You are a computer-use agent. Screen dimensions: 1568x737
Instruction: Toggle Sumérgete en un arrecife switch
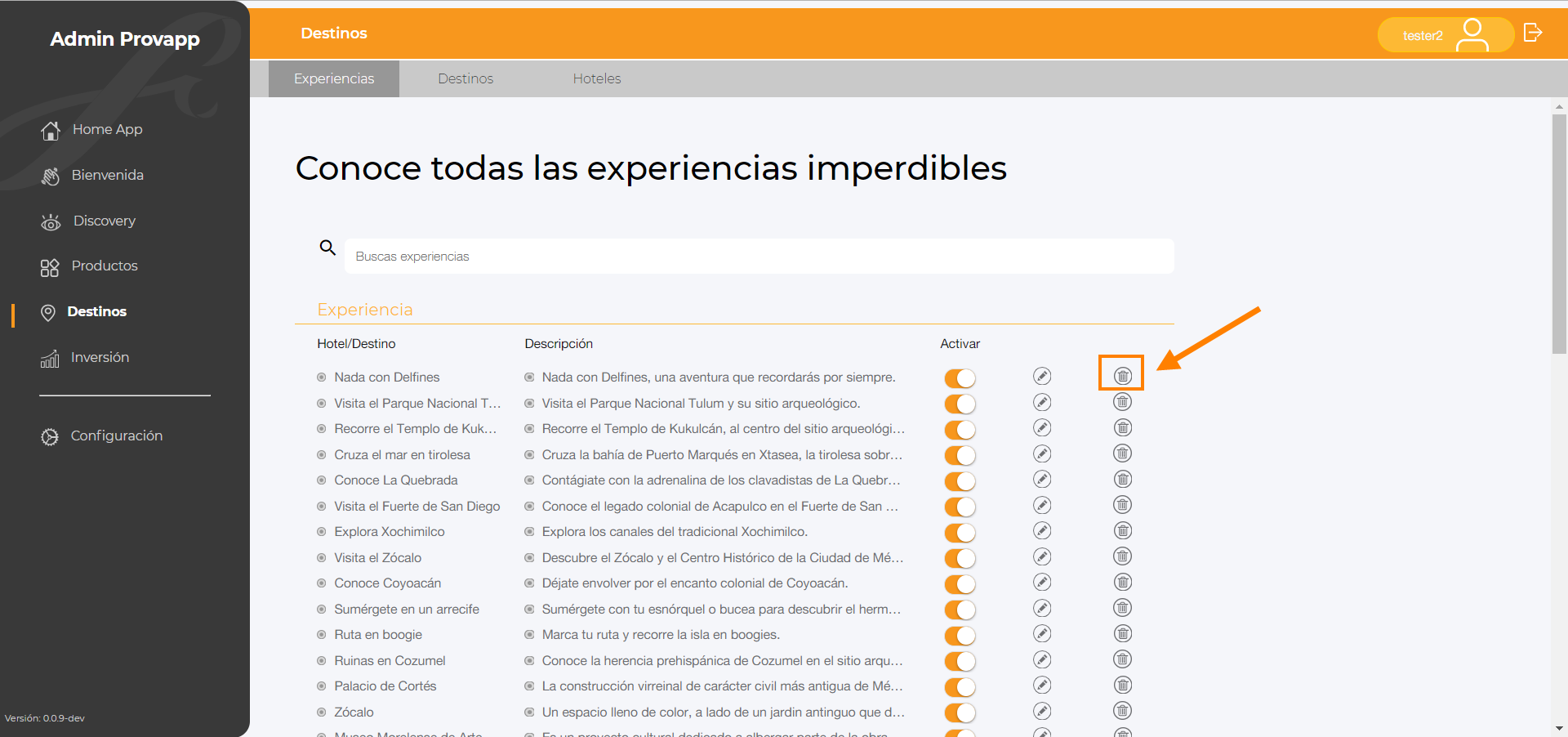click(x=960, y=610)
